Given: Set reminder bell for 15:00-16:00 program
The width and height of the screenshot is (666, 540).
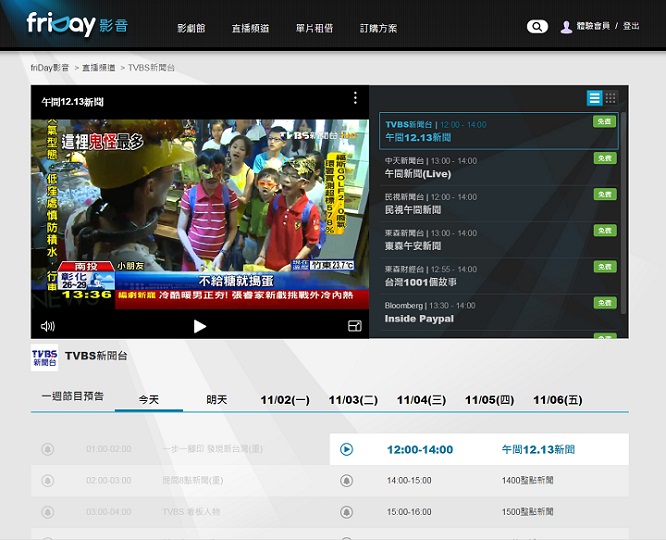Looking at the screenshot, I should tap(347, 512).
